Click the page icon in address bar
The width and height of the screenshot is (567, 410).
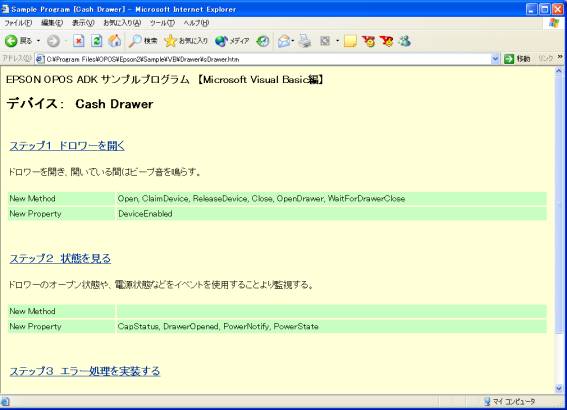point(40,59)
